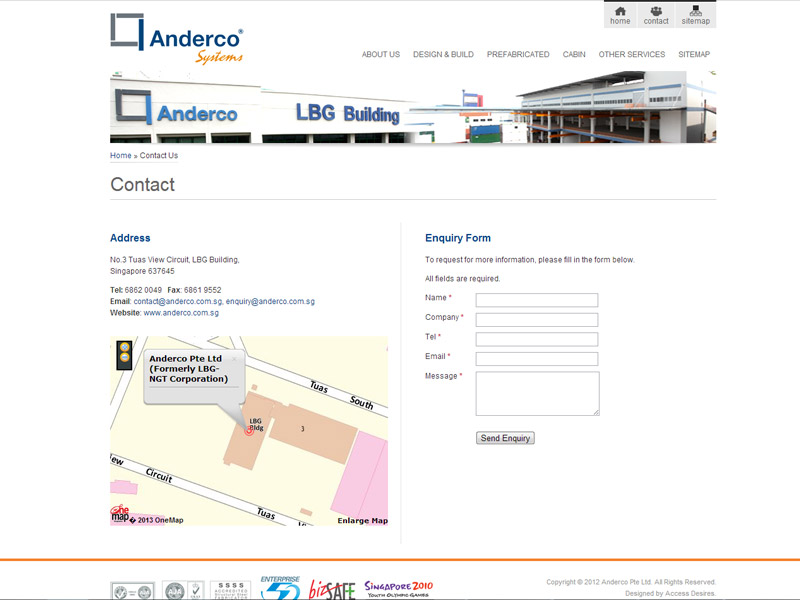
Task: Click the 'Singapore 637645' address line
Action: (142, 271)
